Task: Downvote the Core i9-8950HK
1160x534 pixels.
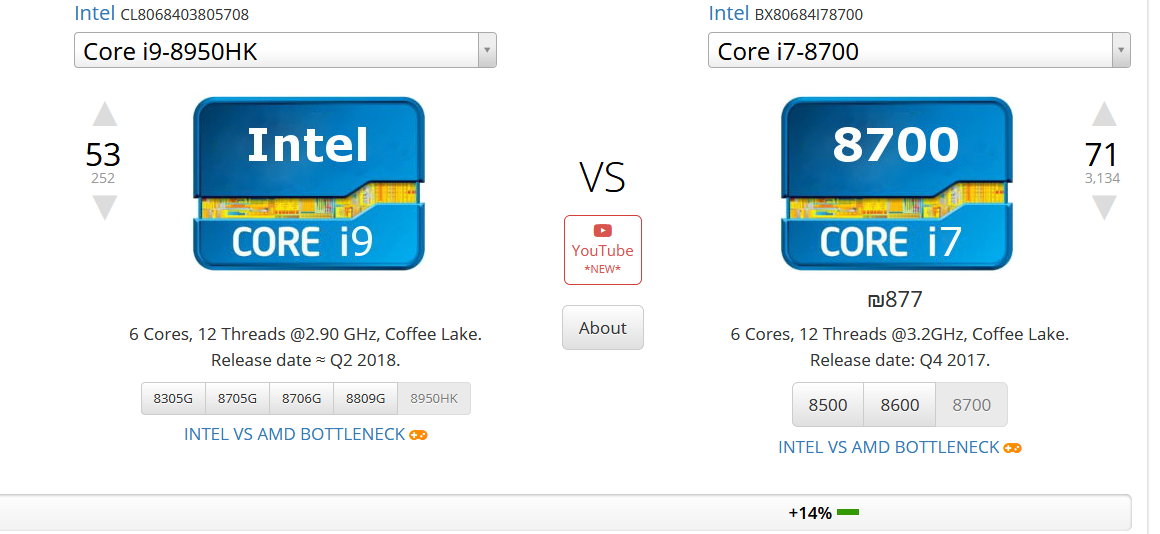Action: click(x=104, y=208)
